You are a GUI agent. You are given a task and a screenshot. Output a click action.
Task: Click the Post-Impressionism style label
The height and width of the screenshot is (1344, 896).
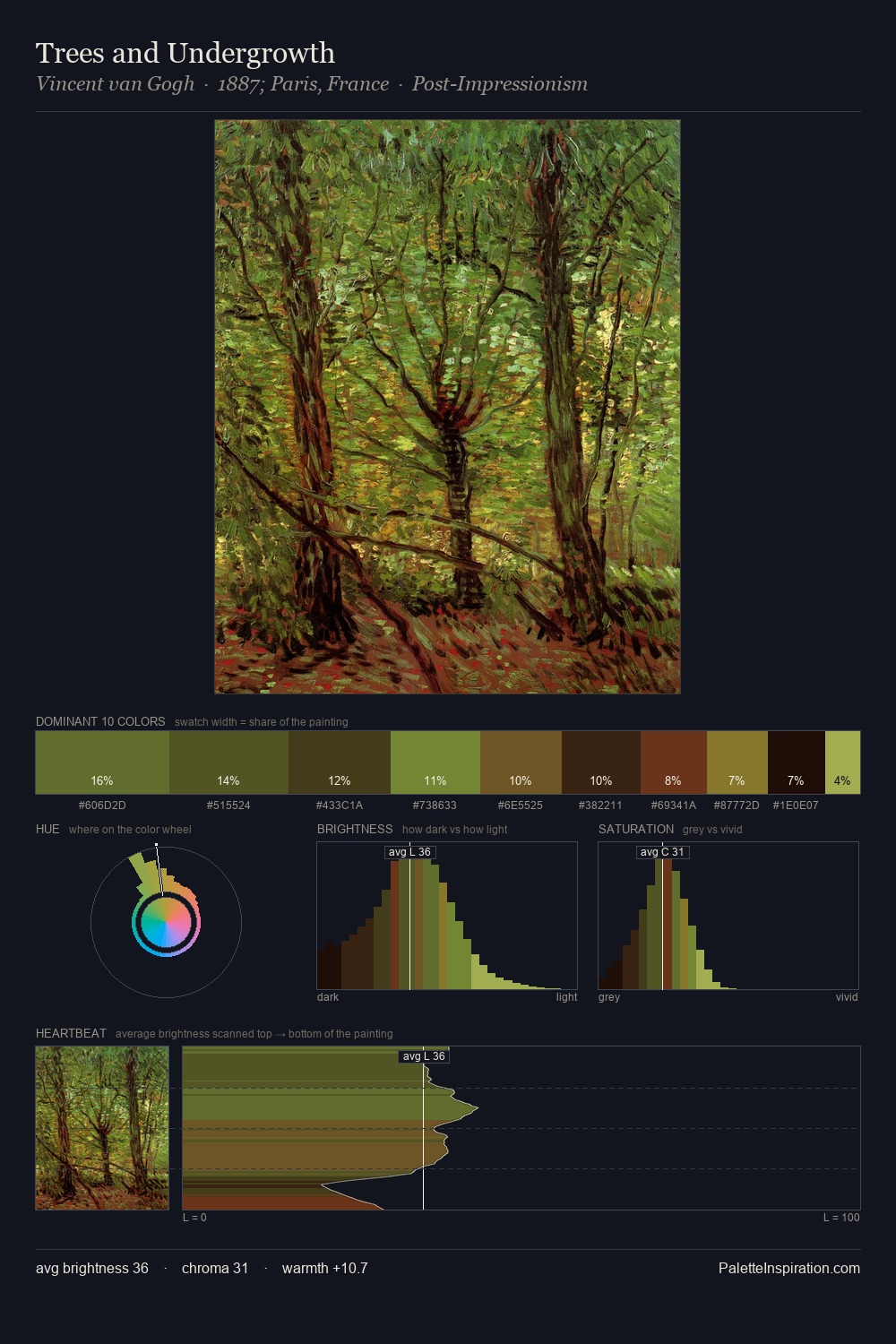500,84
